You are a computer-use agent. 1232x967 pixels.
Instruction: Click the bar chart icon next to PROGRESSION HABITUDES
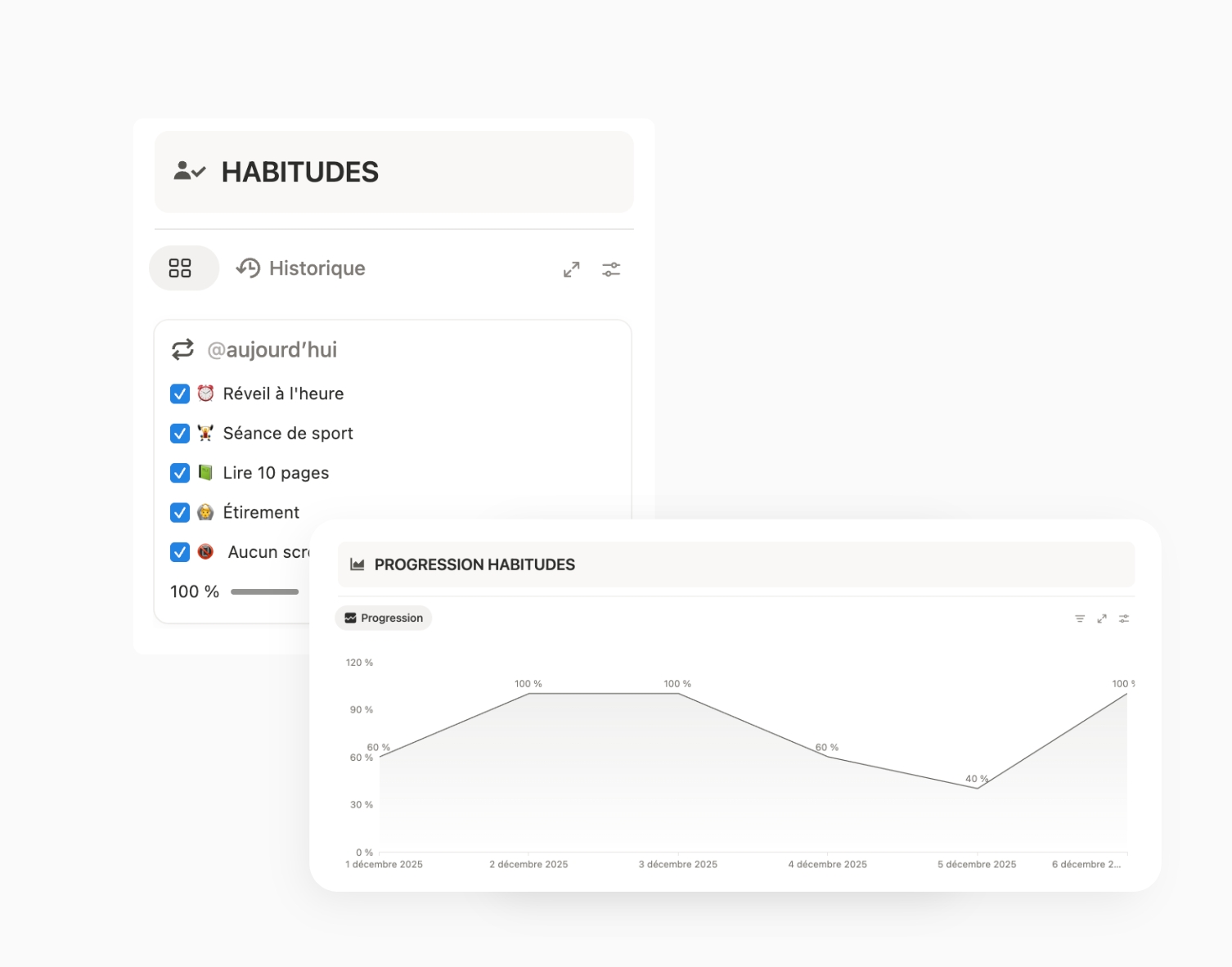click(357, 564)
